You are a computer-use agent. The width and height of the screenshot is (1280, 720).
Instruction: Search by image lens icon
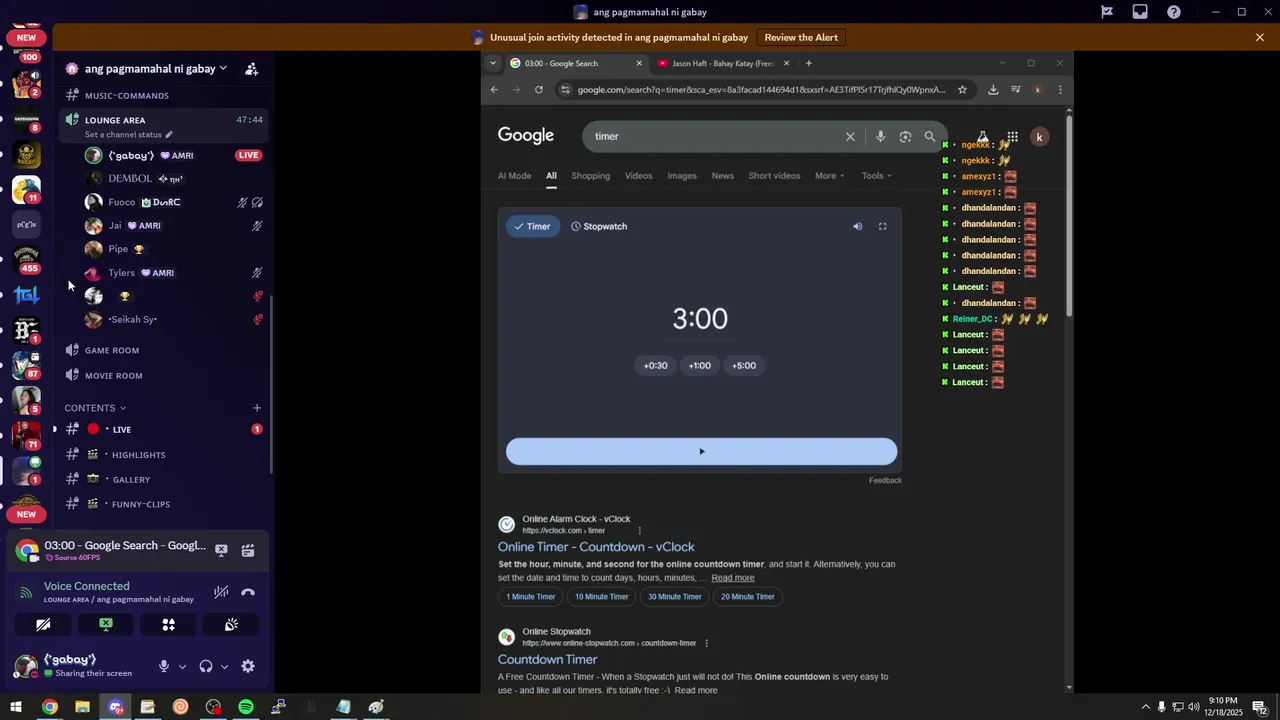[x=905, y=137]
